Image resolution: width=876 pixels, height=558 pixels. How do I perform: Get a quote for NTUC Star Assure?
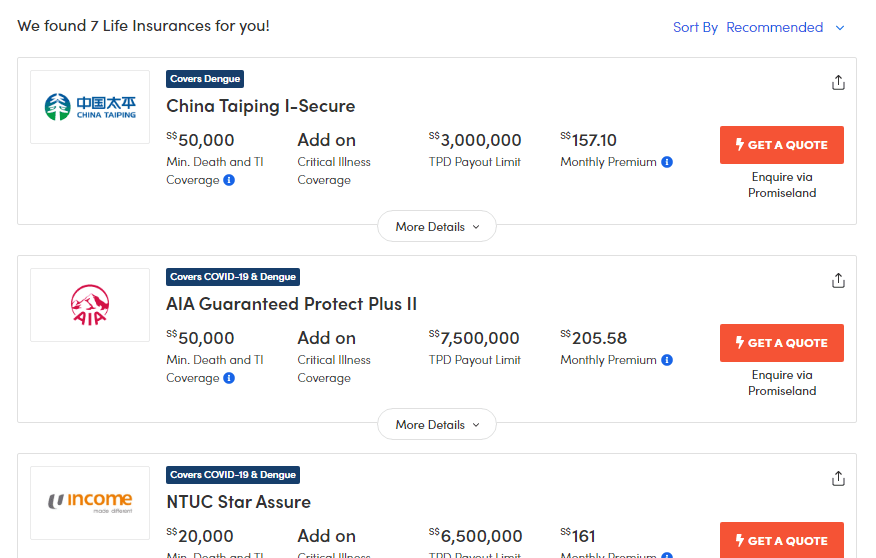coord(782,540)
